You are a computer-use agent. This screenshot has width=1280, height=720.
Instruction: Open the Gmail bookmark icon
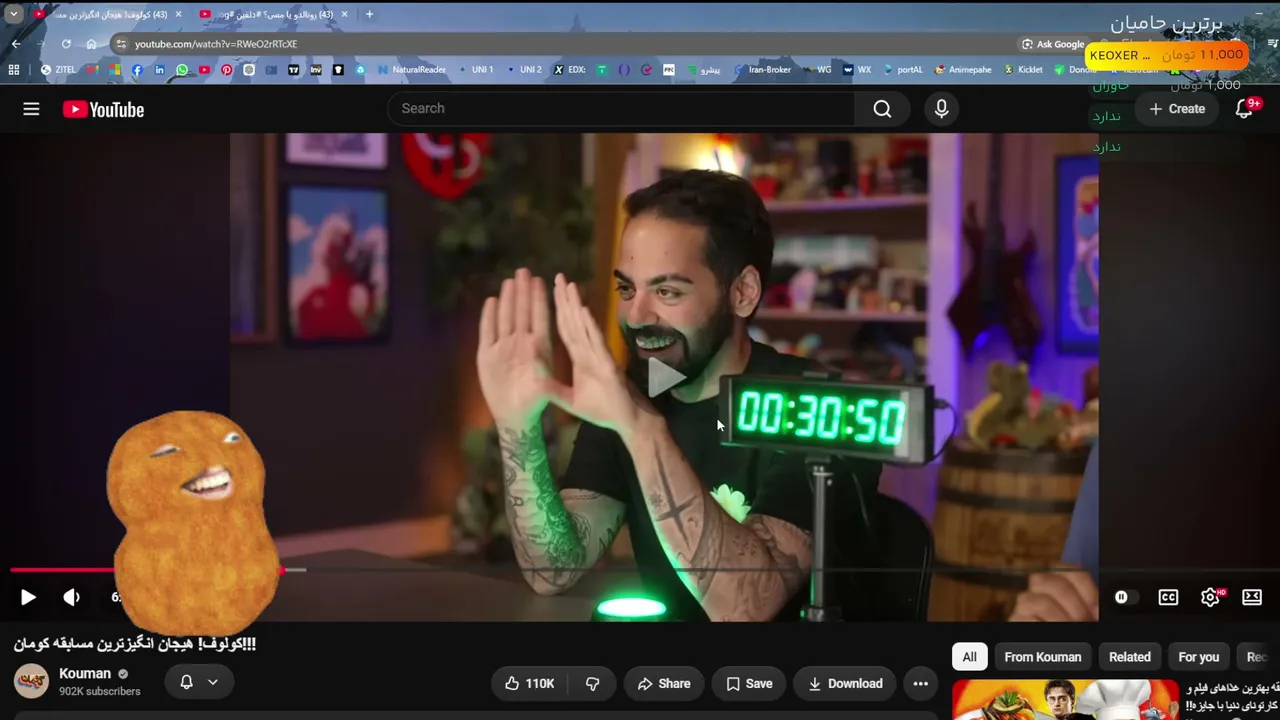92,70
